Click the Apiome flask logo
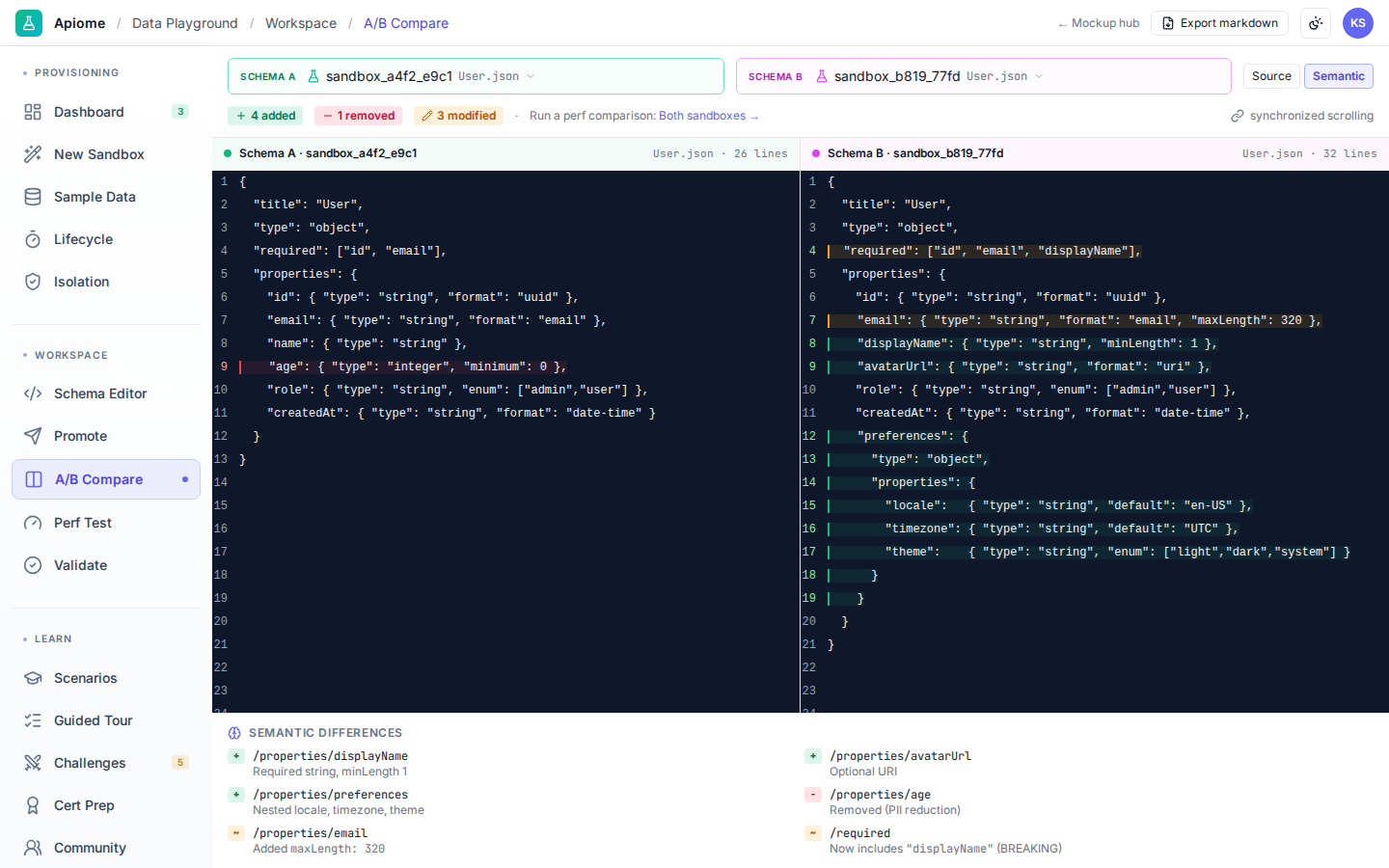Screen dimensions: 1389x868 pyautogui.click(x=29, y=23)
